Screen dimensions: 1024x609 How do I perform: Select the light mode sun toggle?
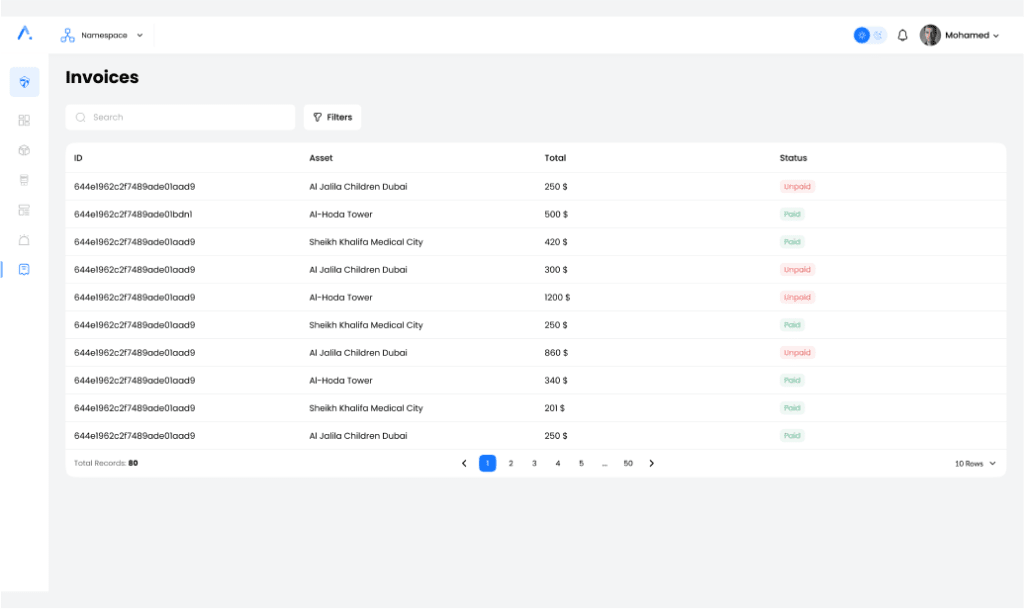coord(861,35)
